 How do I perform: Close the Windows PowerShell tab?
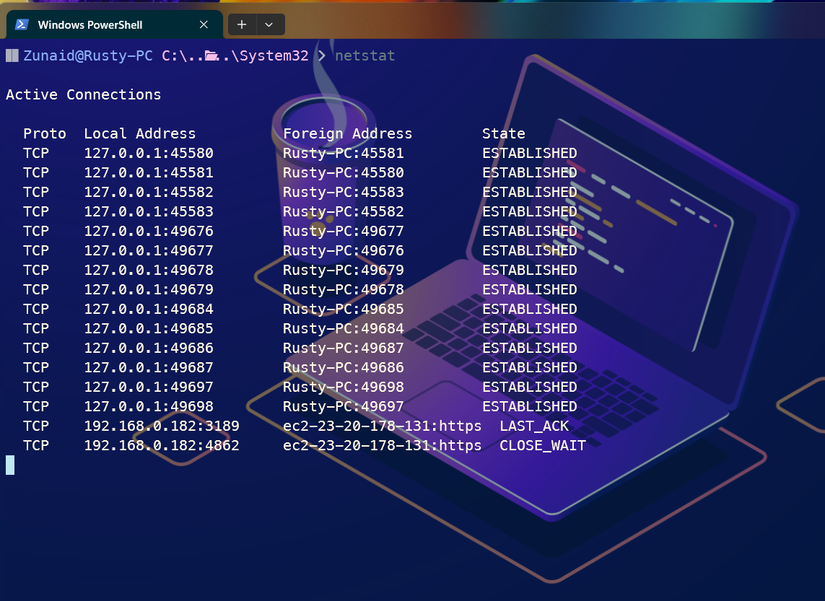click(x=204, y=24)
